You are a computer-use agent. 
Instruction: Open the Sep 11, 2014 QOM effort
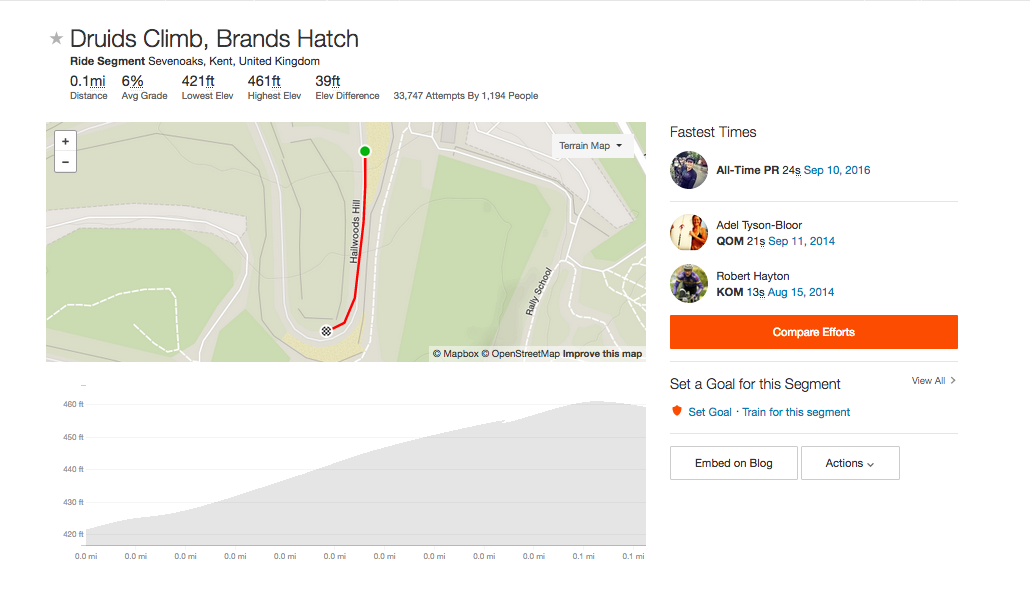(801, 241)
